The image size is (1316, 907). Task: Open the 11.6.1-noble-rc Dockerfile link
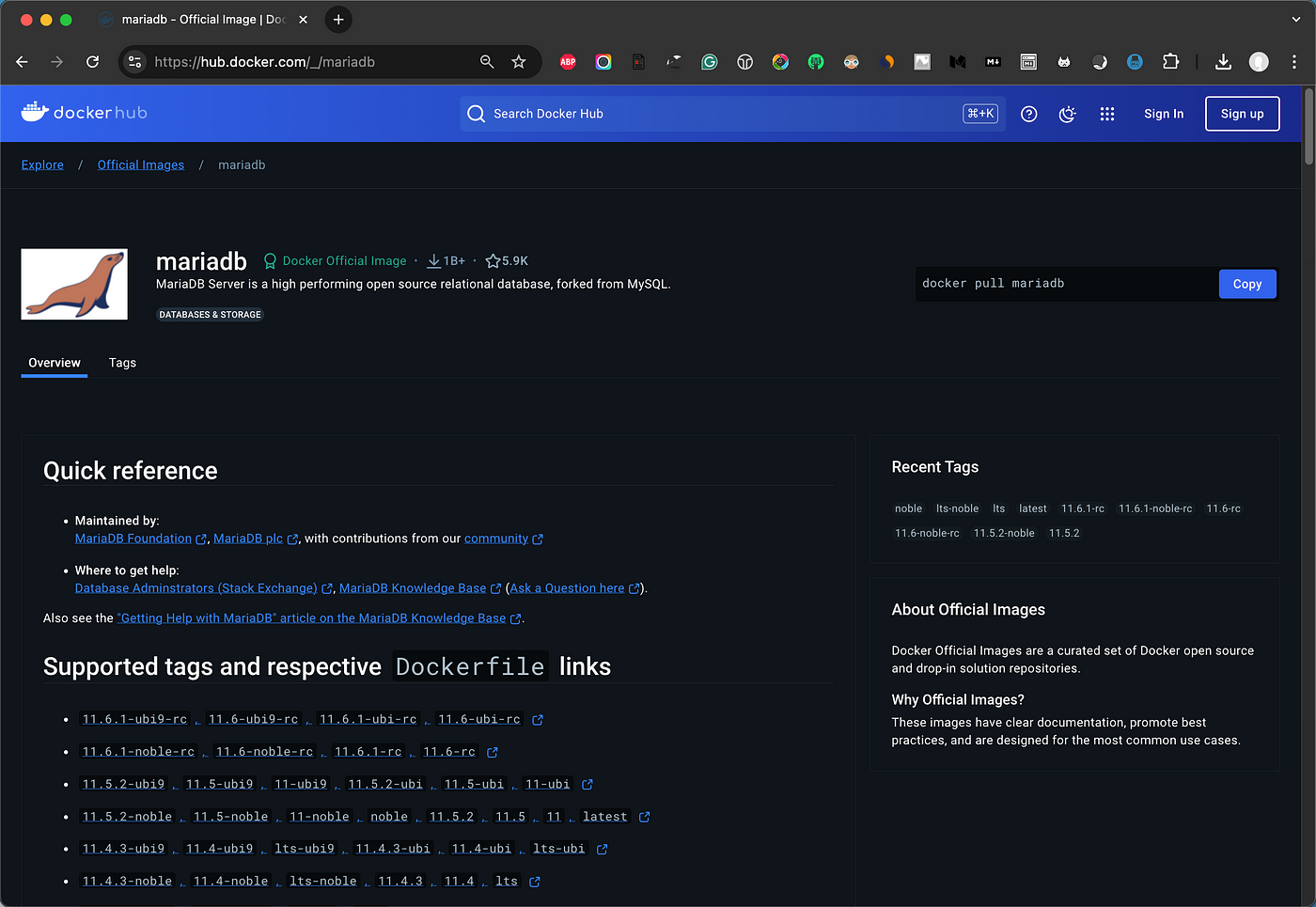(138, 752)
